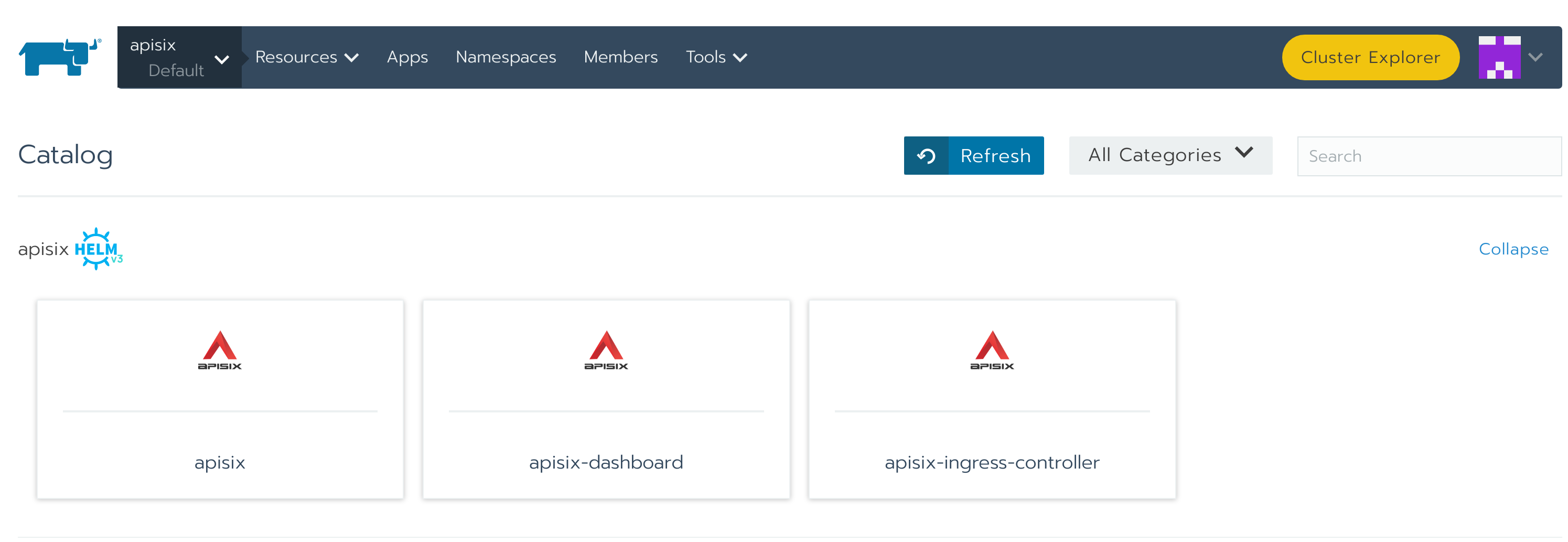
Task: Click the apisix-dashboard chart logo
Action: (x=606, y=350)
